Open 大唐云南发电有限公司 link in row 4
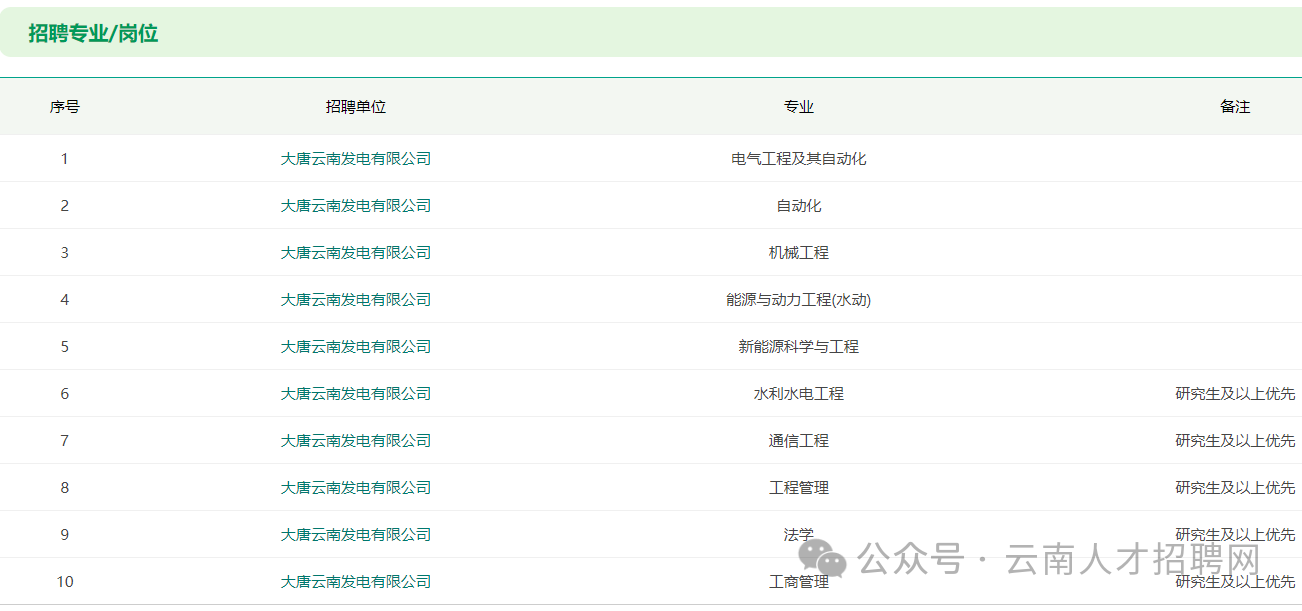This screenshot has width=1302, height=611. (x=355, y=299)
